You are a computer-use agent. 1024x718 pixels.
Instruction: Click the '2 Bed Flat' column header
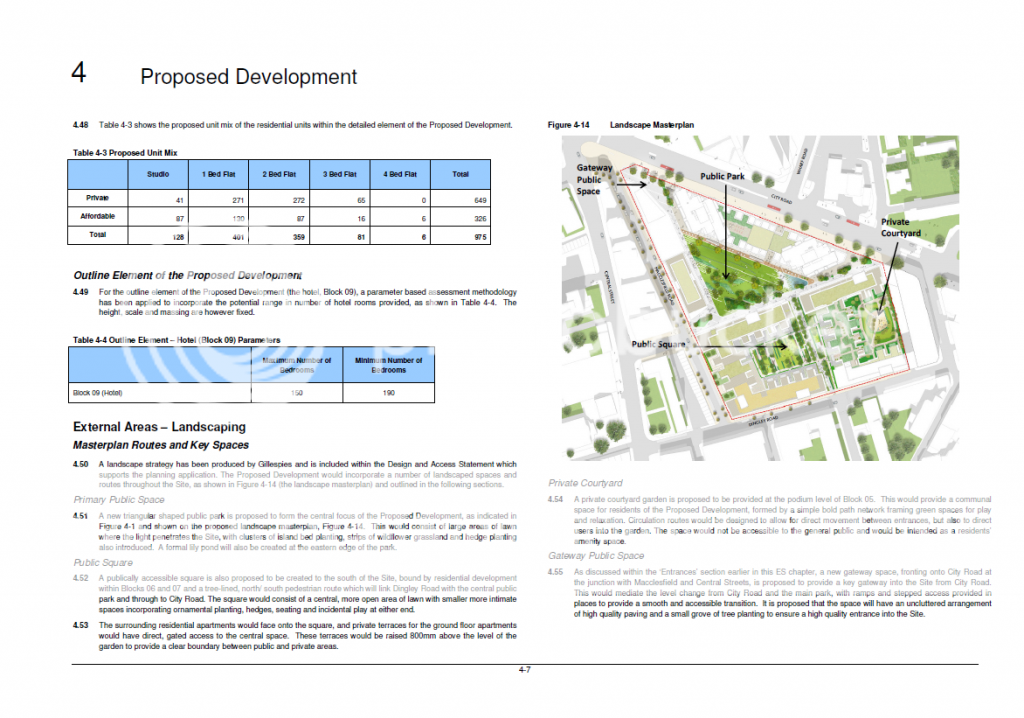click(x=279, y=174)
